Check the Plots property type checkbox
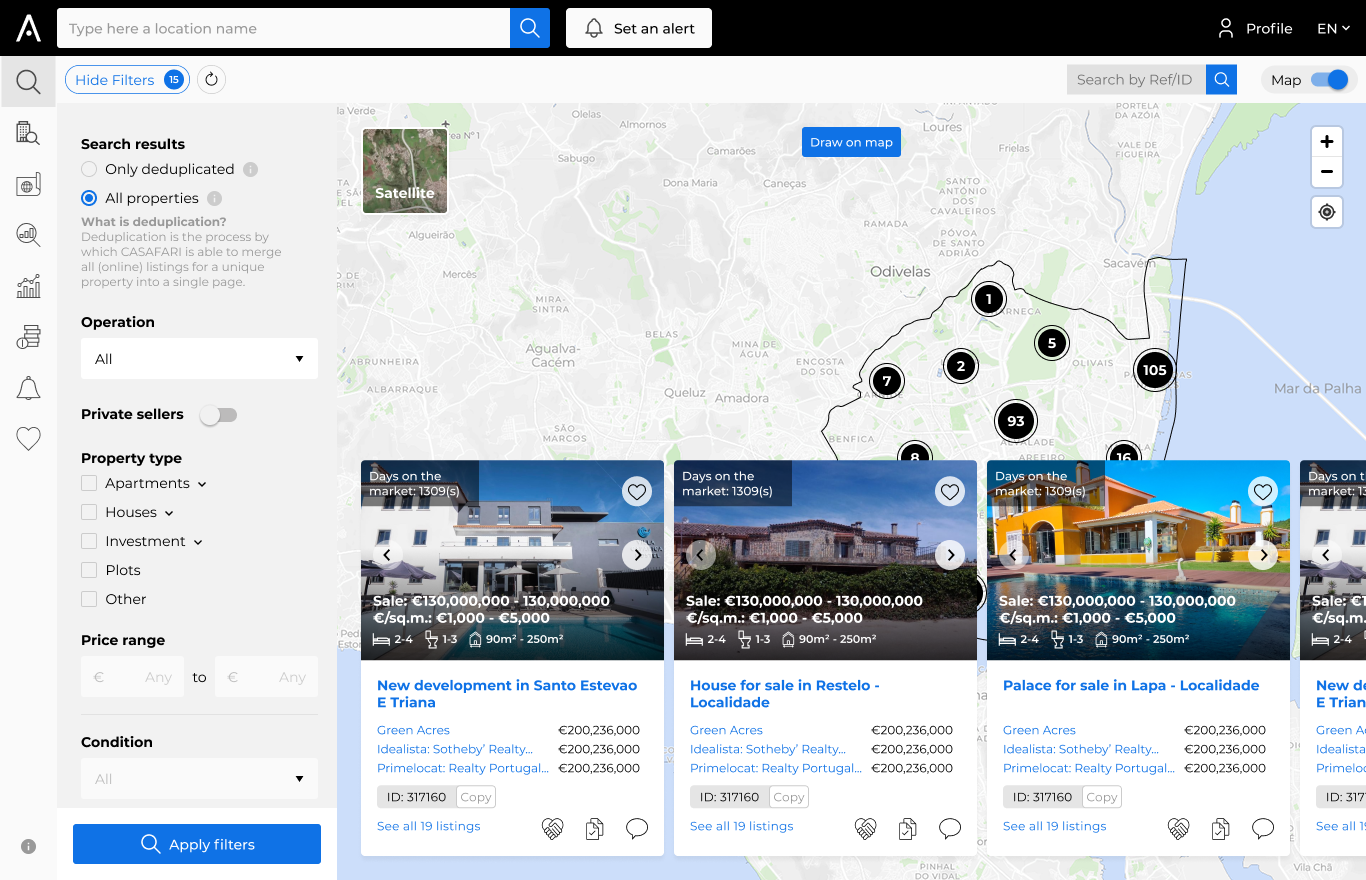Image resolution: width=1366 pixels, height=880 pixels. pyautogui.click(x=90, y=570)
